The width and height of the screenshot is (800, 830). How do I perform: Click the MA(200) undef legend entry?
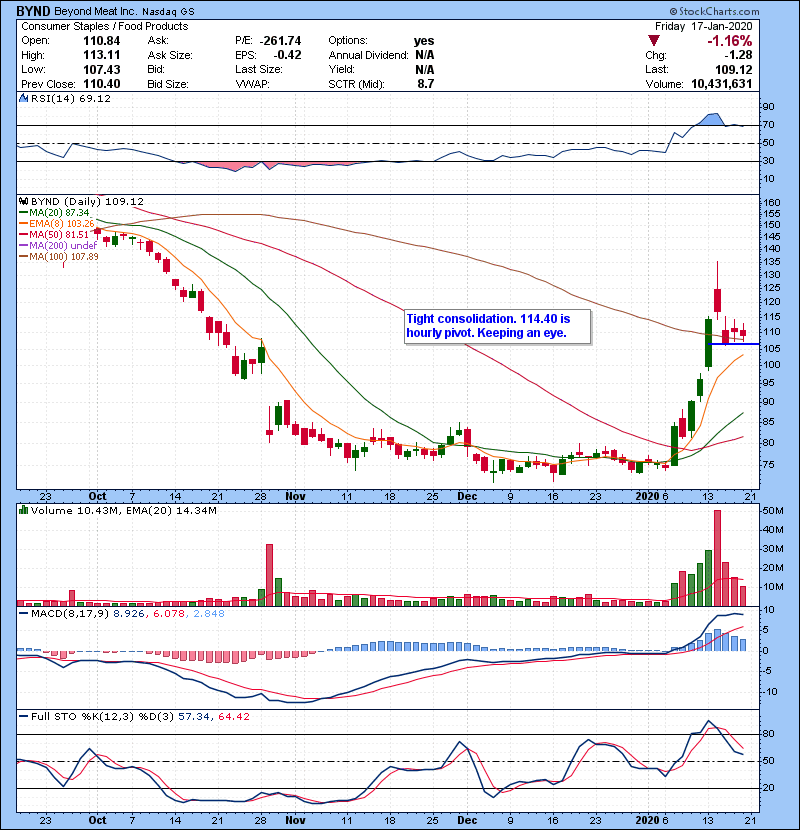(x=58, y=246)
